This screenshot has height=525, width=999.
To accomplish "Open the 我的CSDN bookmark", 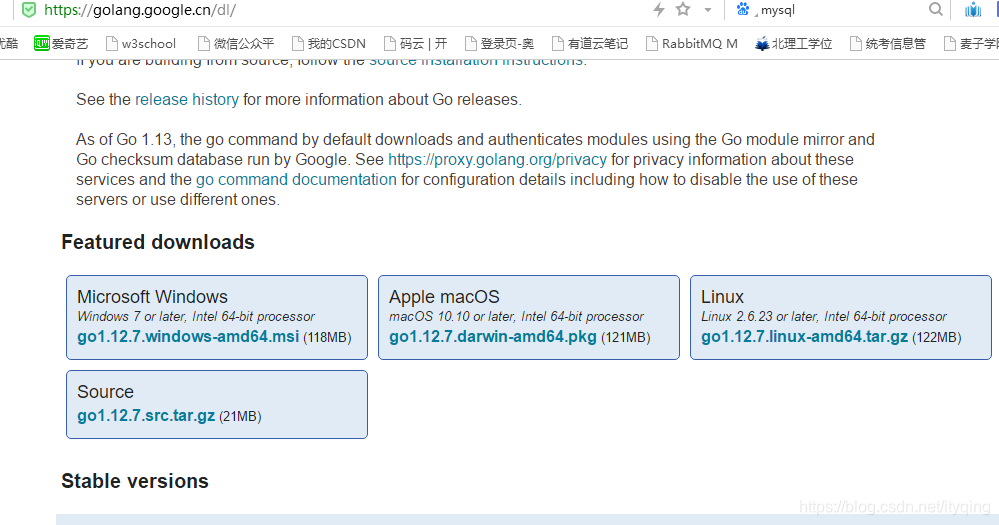I will click(x=329, y=43).
